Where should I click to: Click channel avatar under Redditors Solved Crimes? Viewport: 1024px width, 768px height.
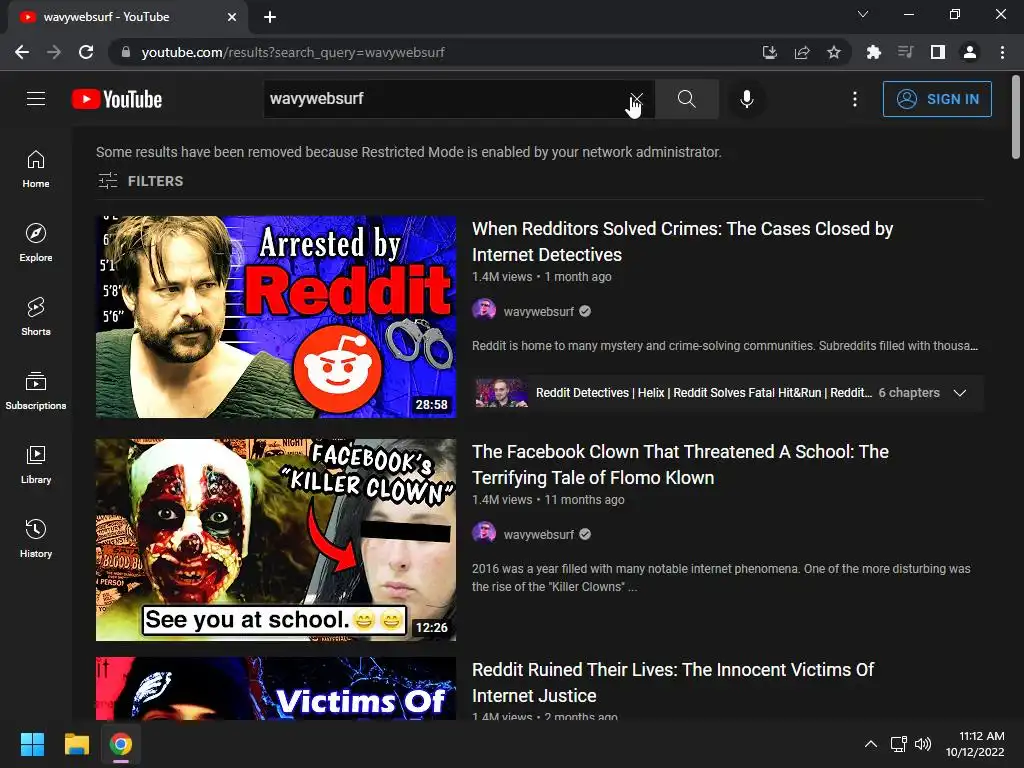click(484, 311)
